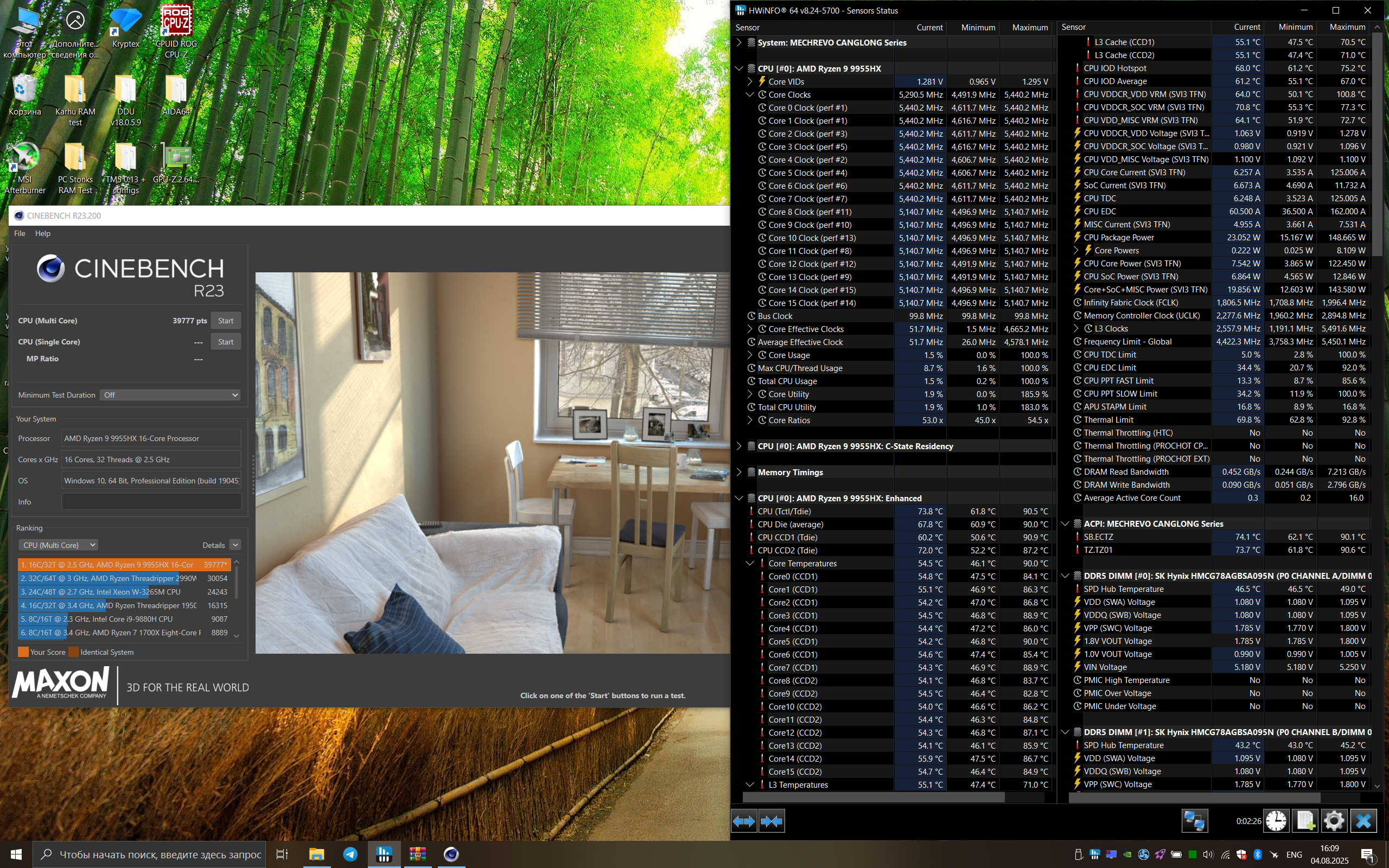
Task: Open HWiNFO sensor settings gear
Action: coord(1334,821)
